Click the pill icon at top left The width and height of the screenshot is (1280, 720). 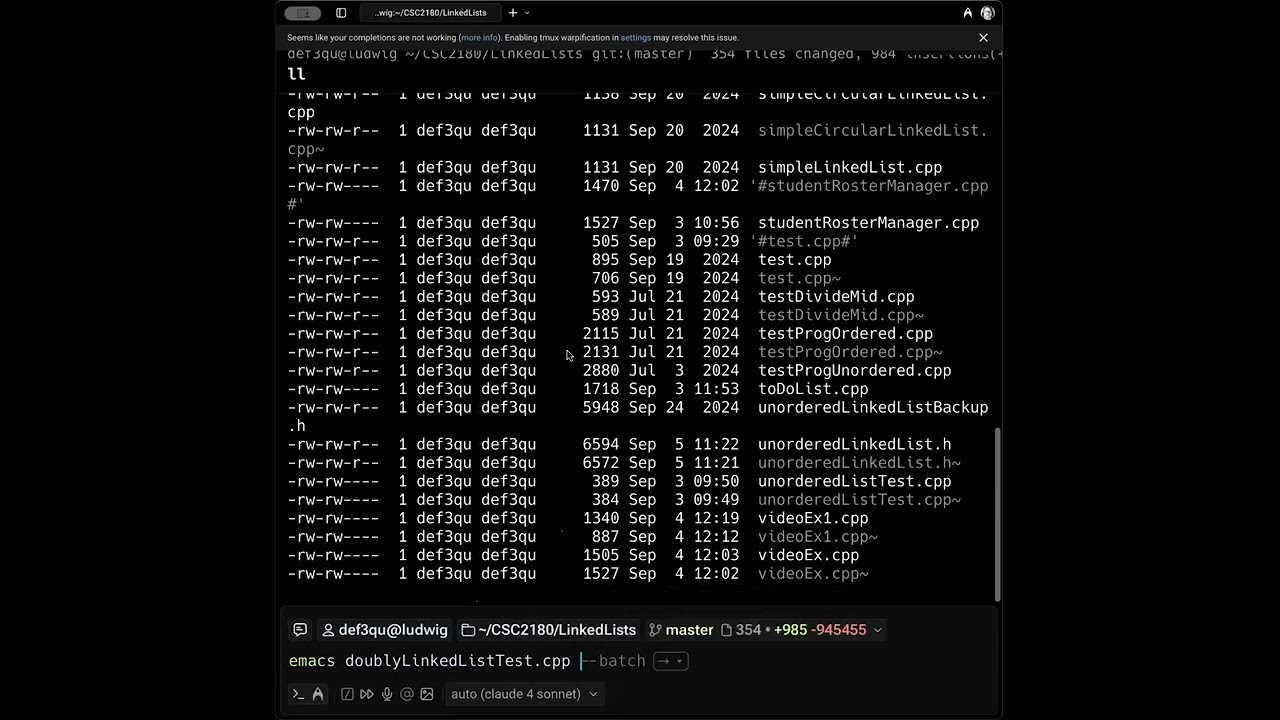coord(303,13)
